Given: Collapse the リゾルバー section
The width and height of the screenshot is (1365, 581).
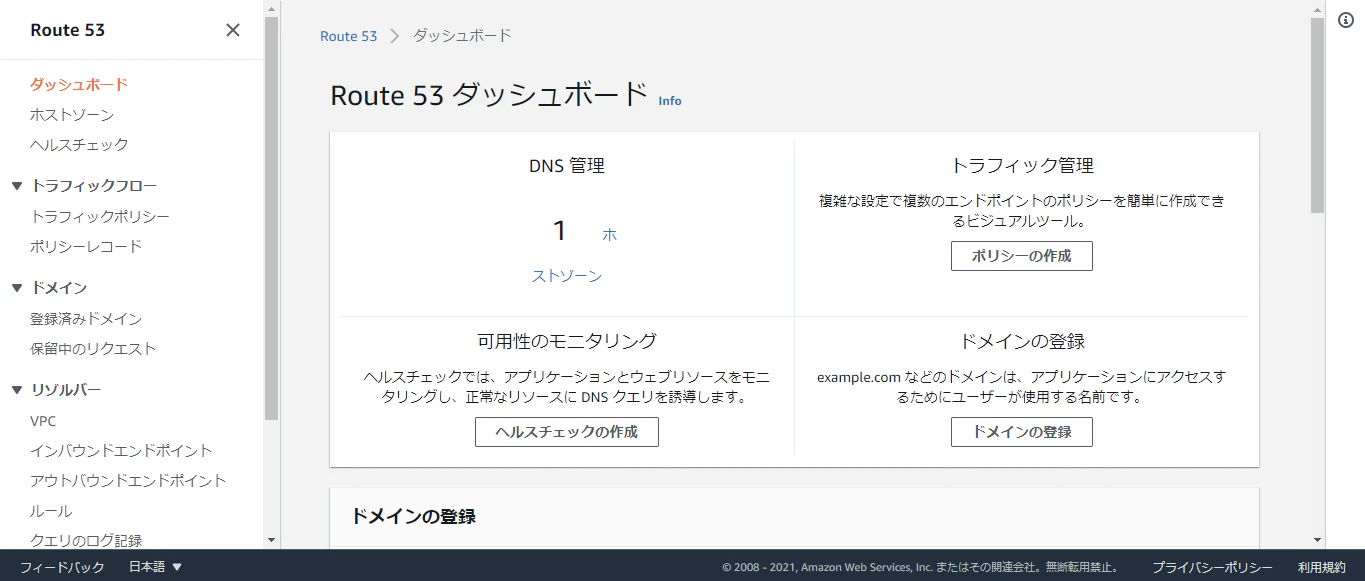Looking at the screenshot, I should (x=16, y=390).
